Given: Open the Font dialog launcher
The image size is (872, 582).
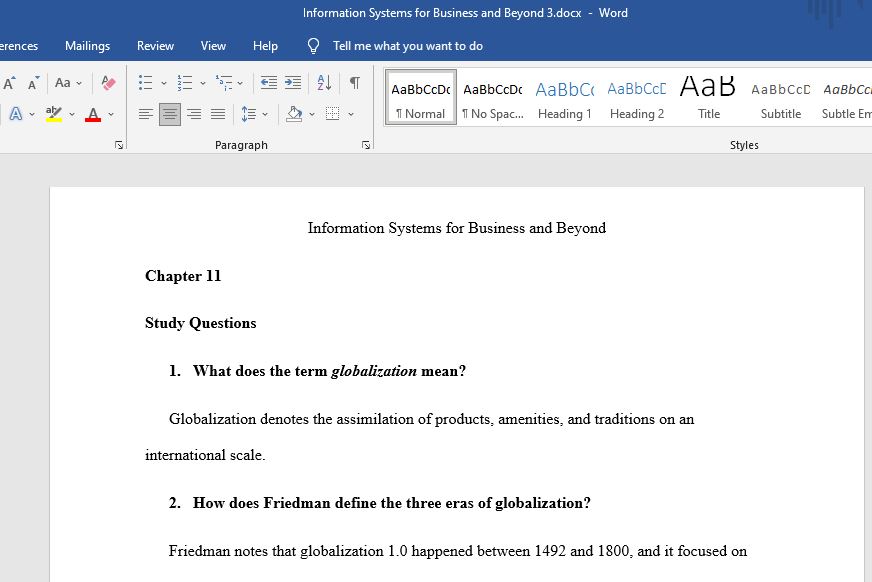Looking at the screenshot, I should point(118,145).
